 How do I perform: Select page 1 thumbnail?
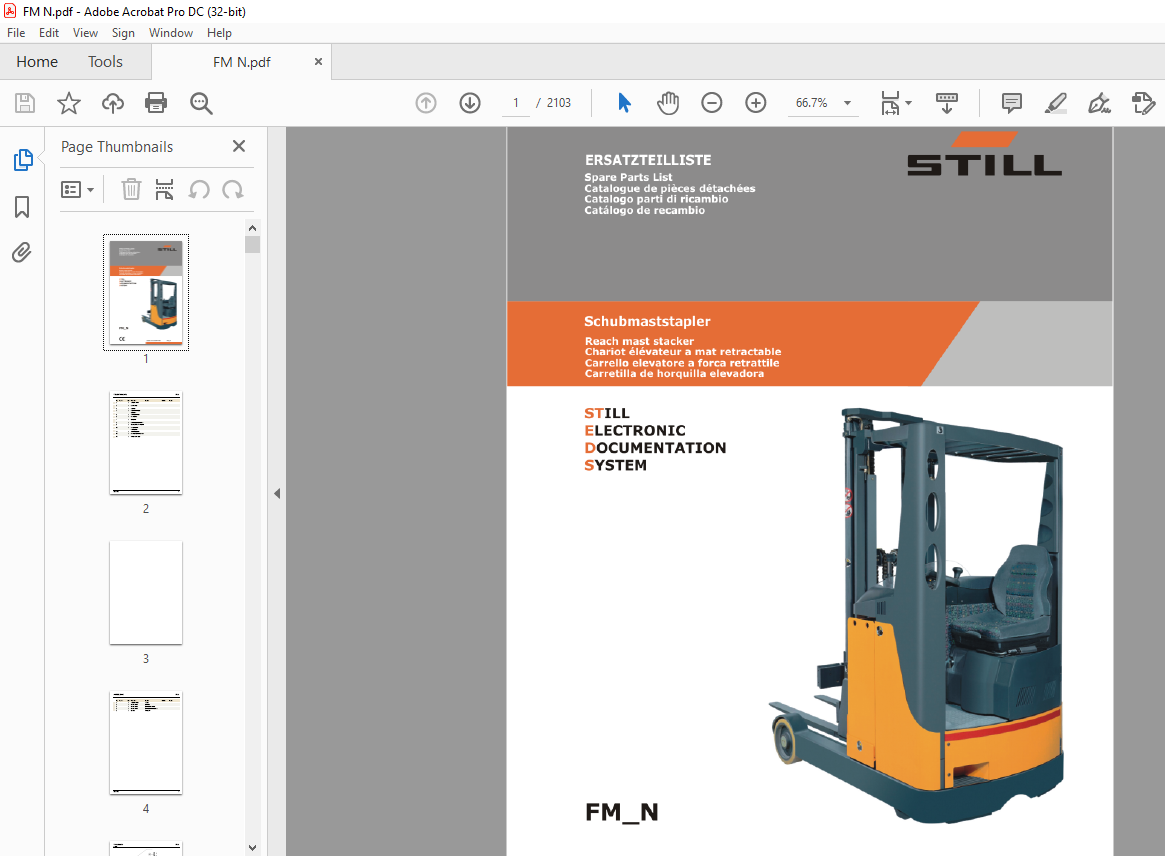pyautogui.click(x=146, y=292)
